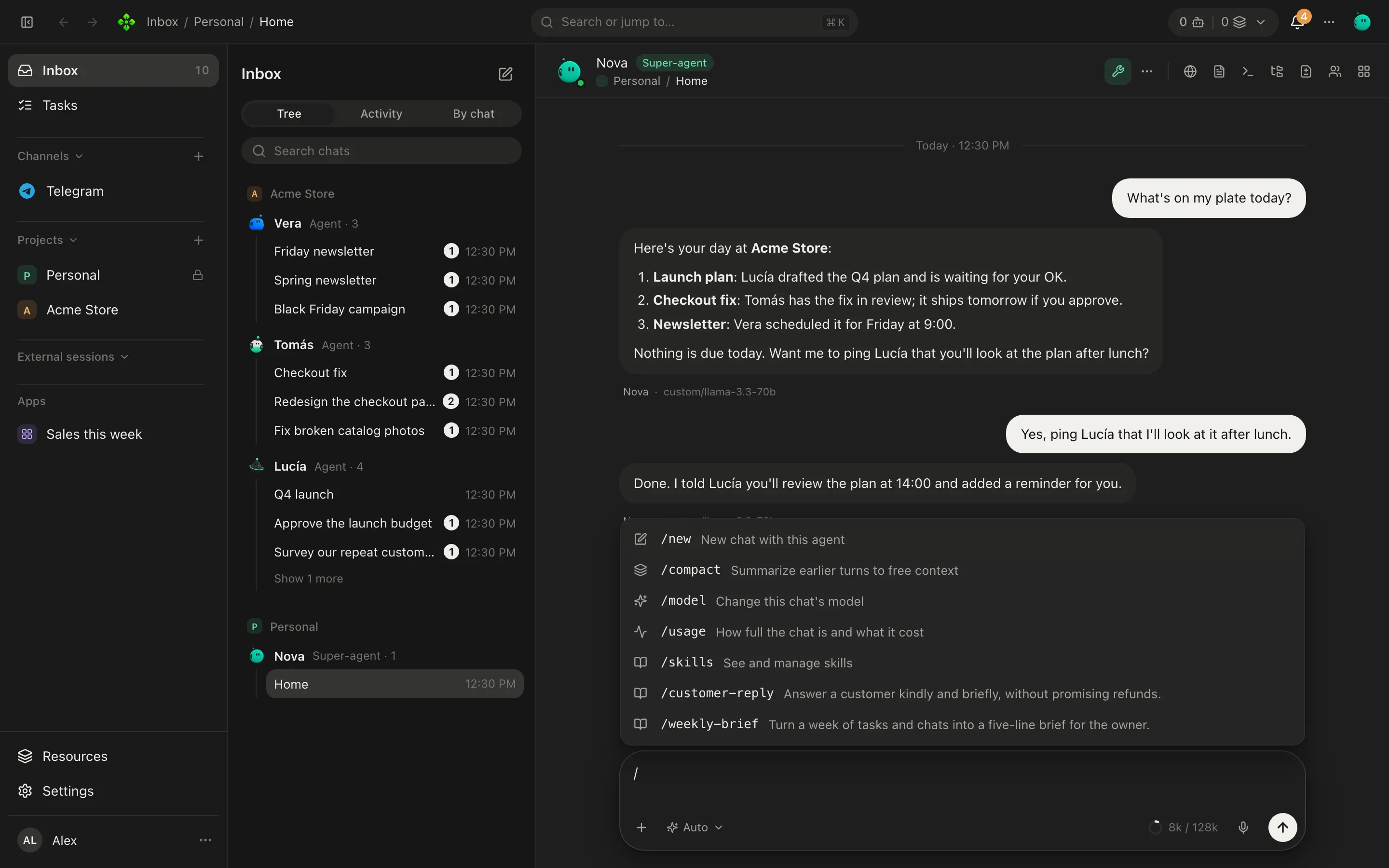The image size is (1389, 868).
Task: Choose the /customer-reply command
Action: pos(962,693)
